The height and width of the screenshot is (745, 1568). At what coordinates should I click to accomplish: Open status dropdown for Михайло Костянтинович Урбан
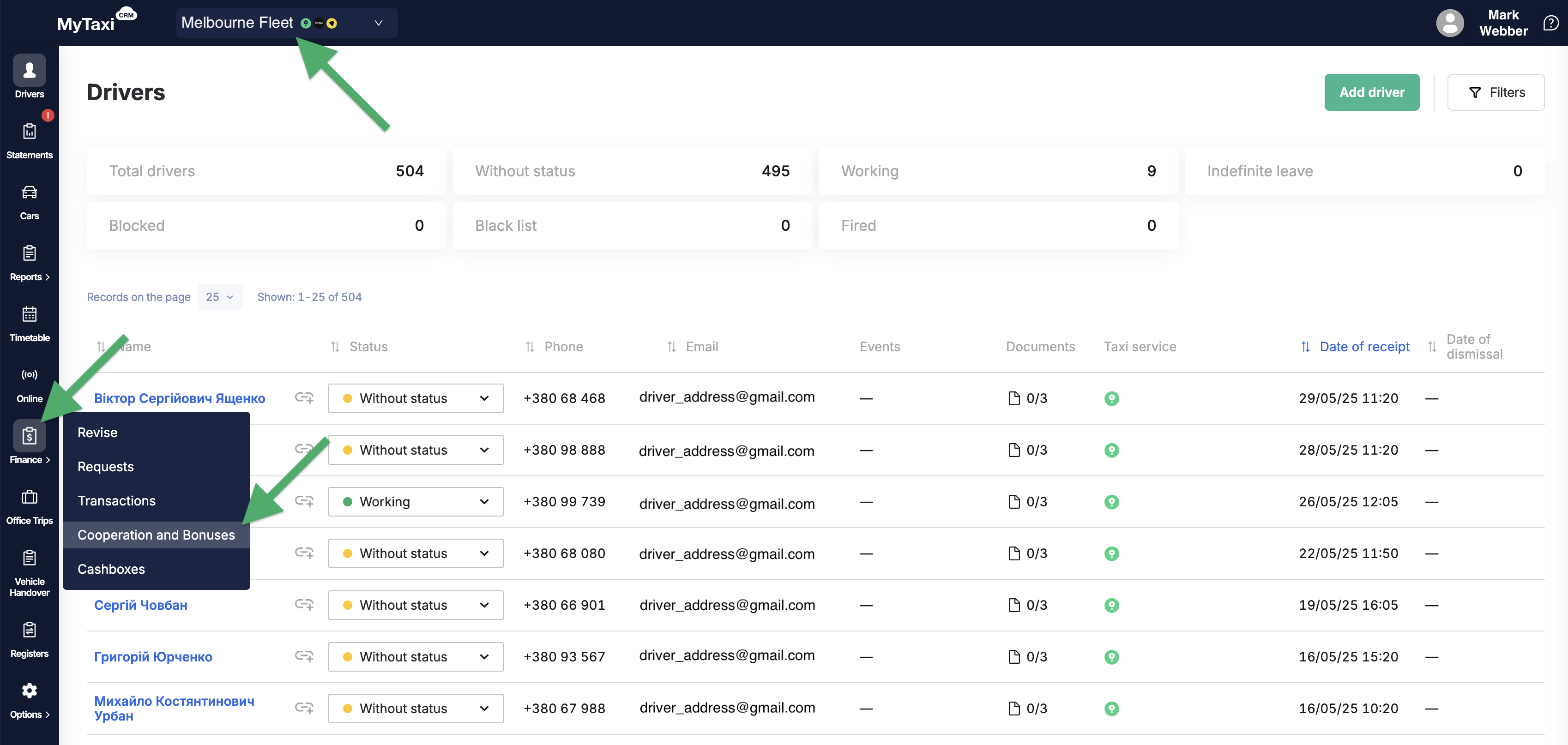tap(416, 709)
